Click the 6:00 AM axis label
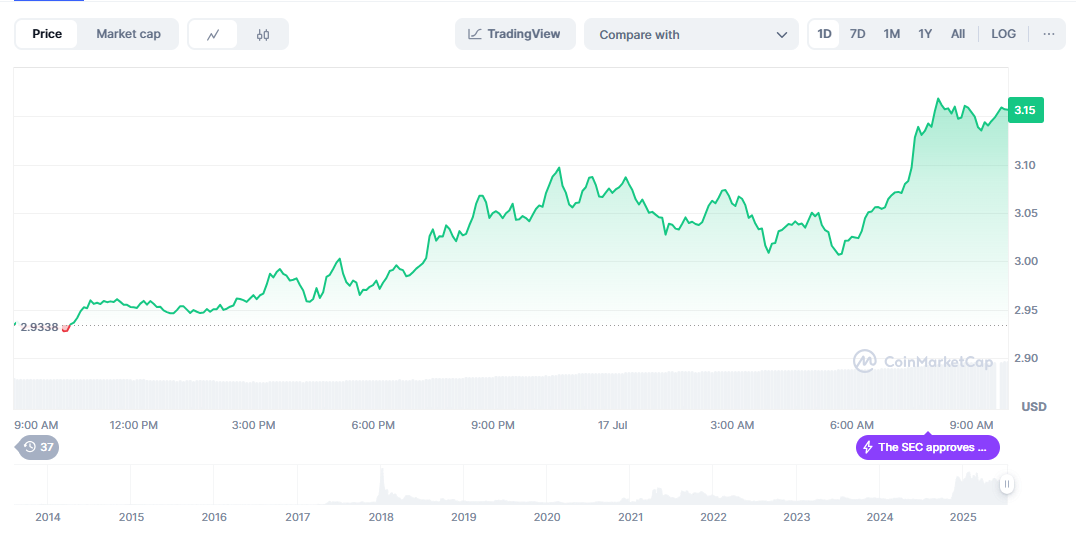Image resolution: width=1076 pixels, height=540 pixels. (x=852, y=425)
